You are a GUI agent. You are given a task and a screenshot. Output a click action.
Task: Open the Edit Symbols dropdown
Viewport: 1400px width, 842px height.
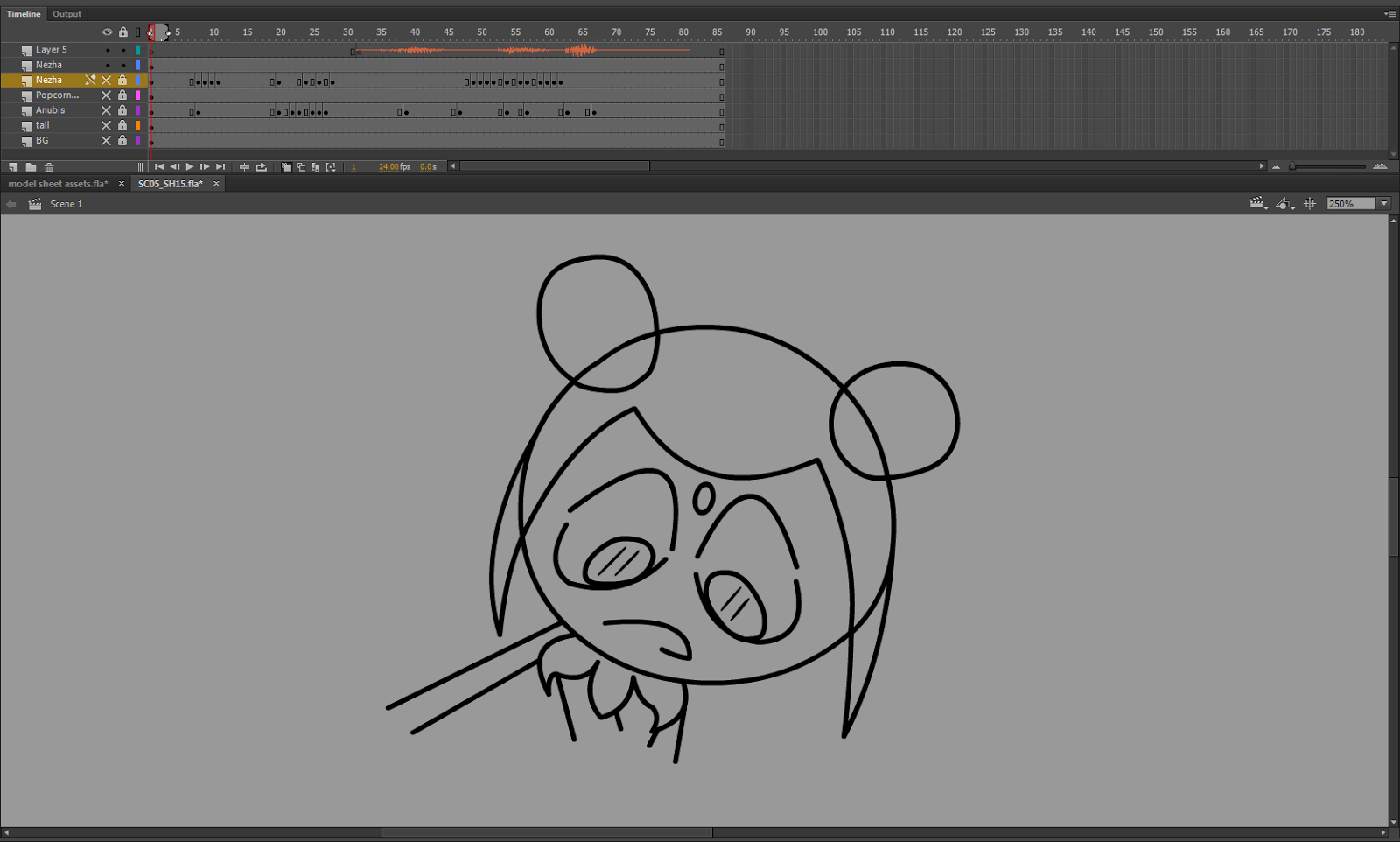1284,203
